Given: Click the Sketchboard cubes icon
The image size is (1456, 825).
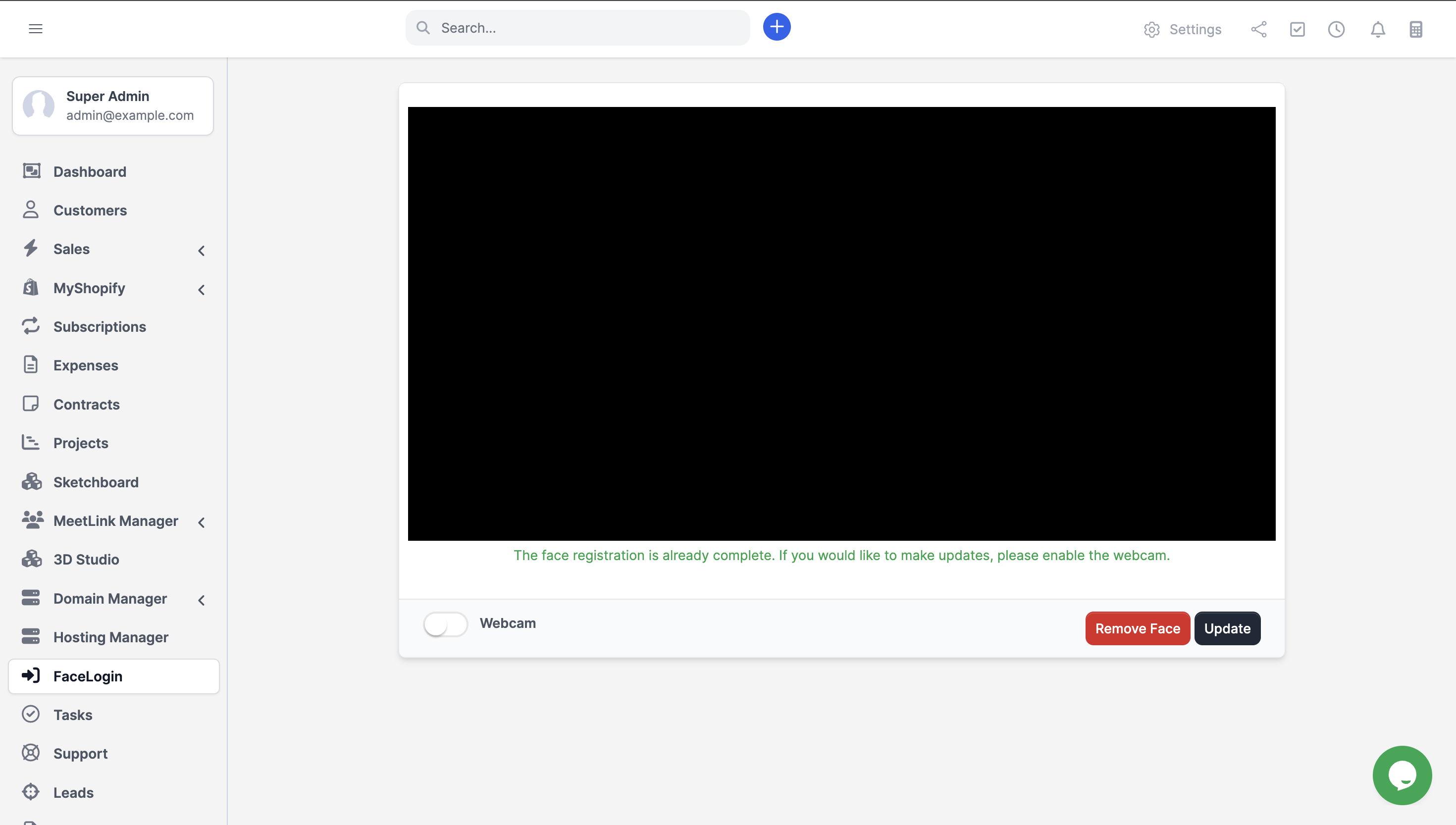Looking at the screenshot, I should pos(32,481).
